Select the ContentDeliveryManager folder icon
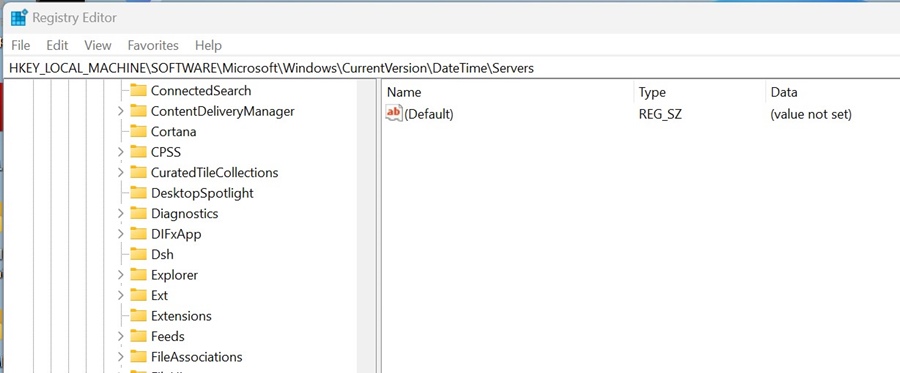900x373 pixels. click(x=138, y=111)
